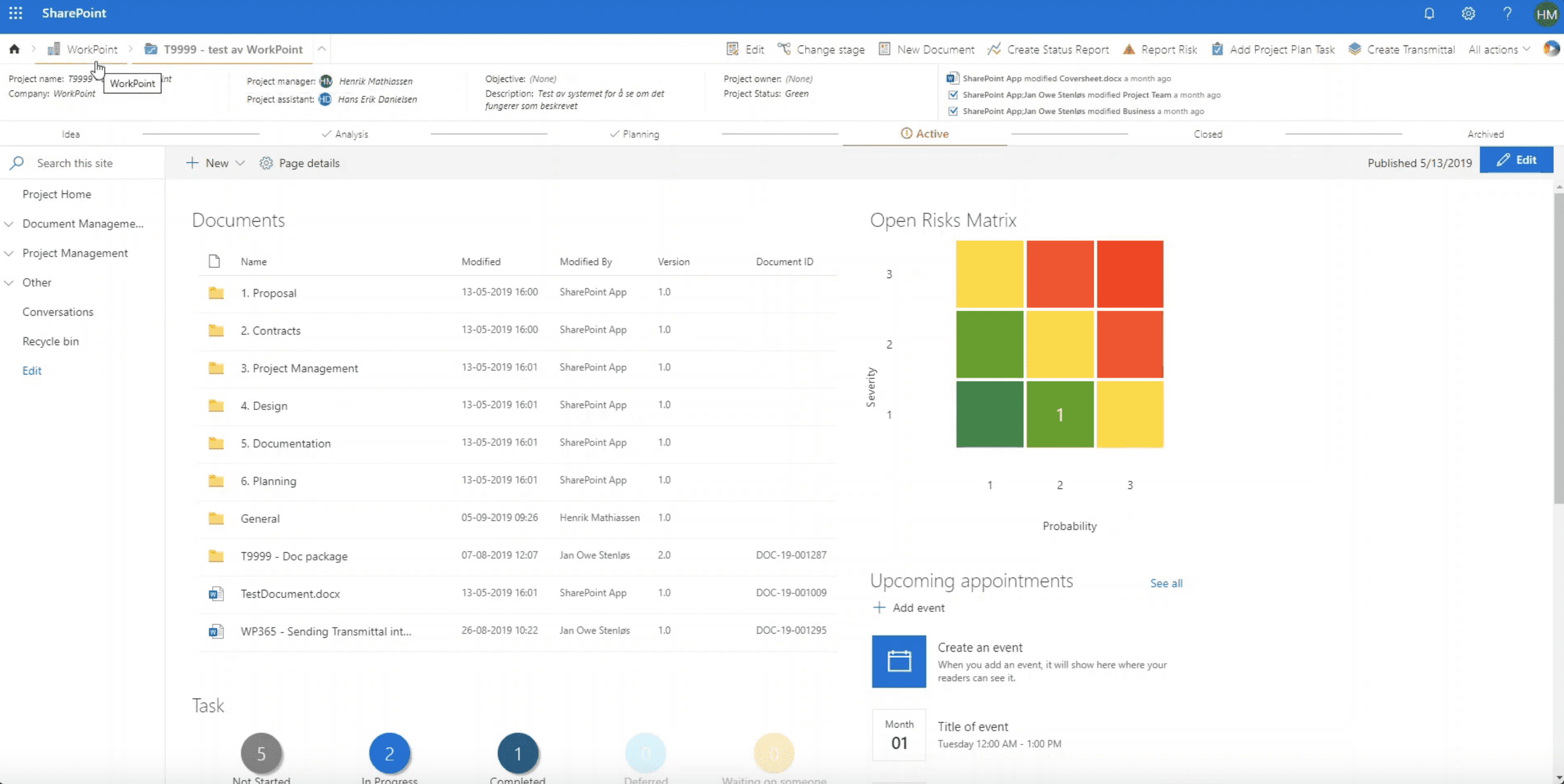Open the New dropdown menu
This screenshot has width=1564, height=784.
(x=215, y=163)
